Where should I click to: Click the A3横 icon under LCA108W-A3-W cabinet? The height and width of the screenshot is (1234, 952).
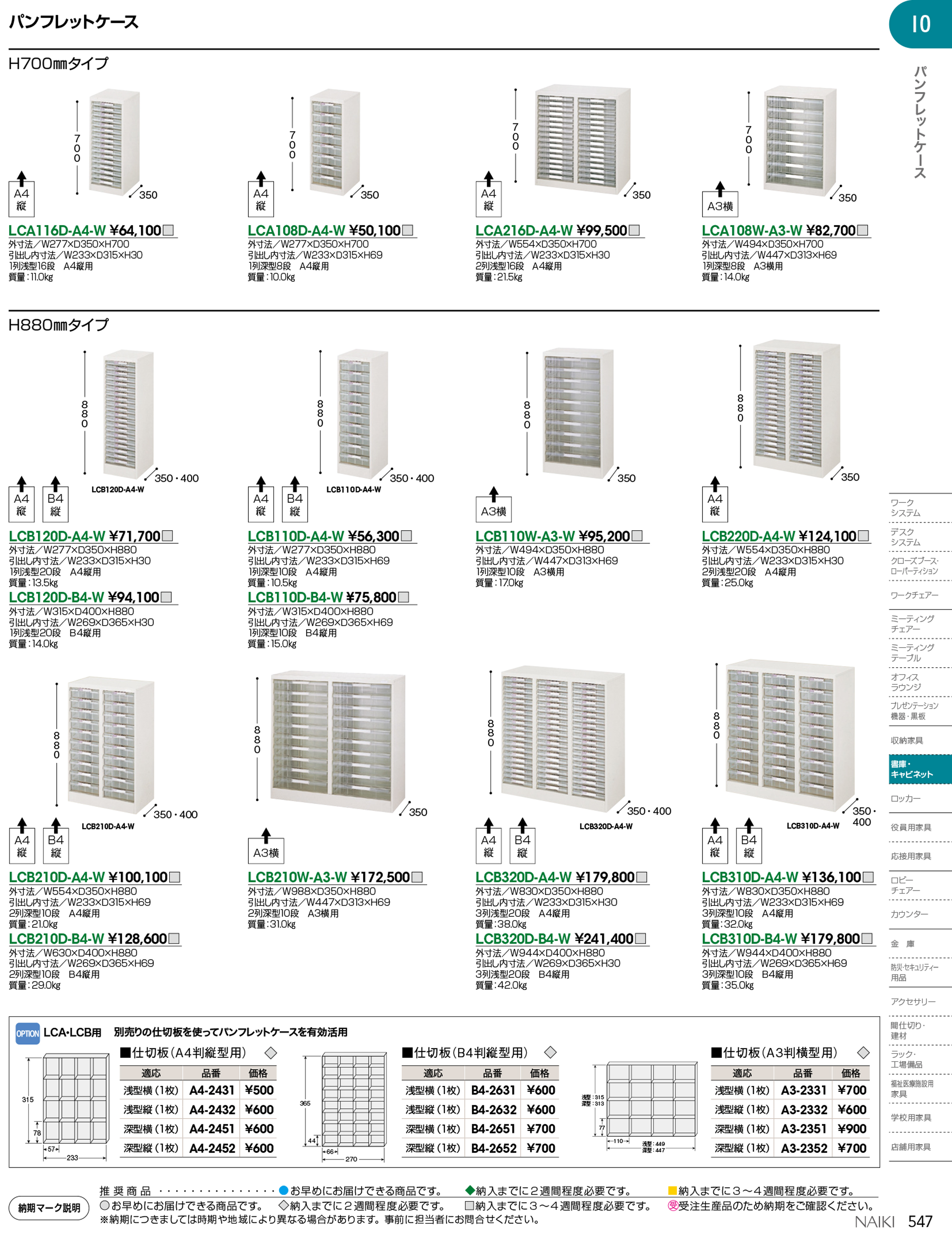pos(720,206)
